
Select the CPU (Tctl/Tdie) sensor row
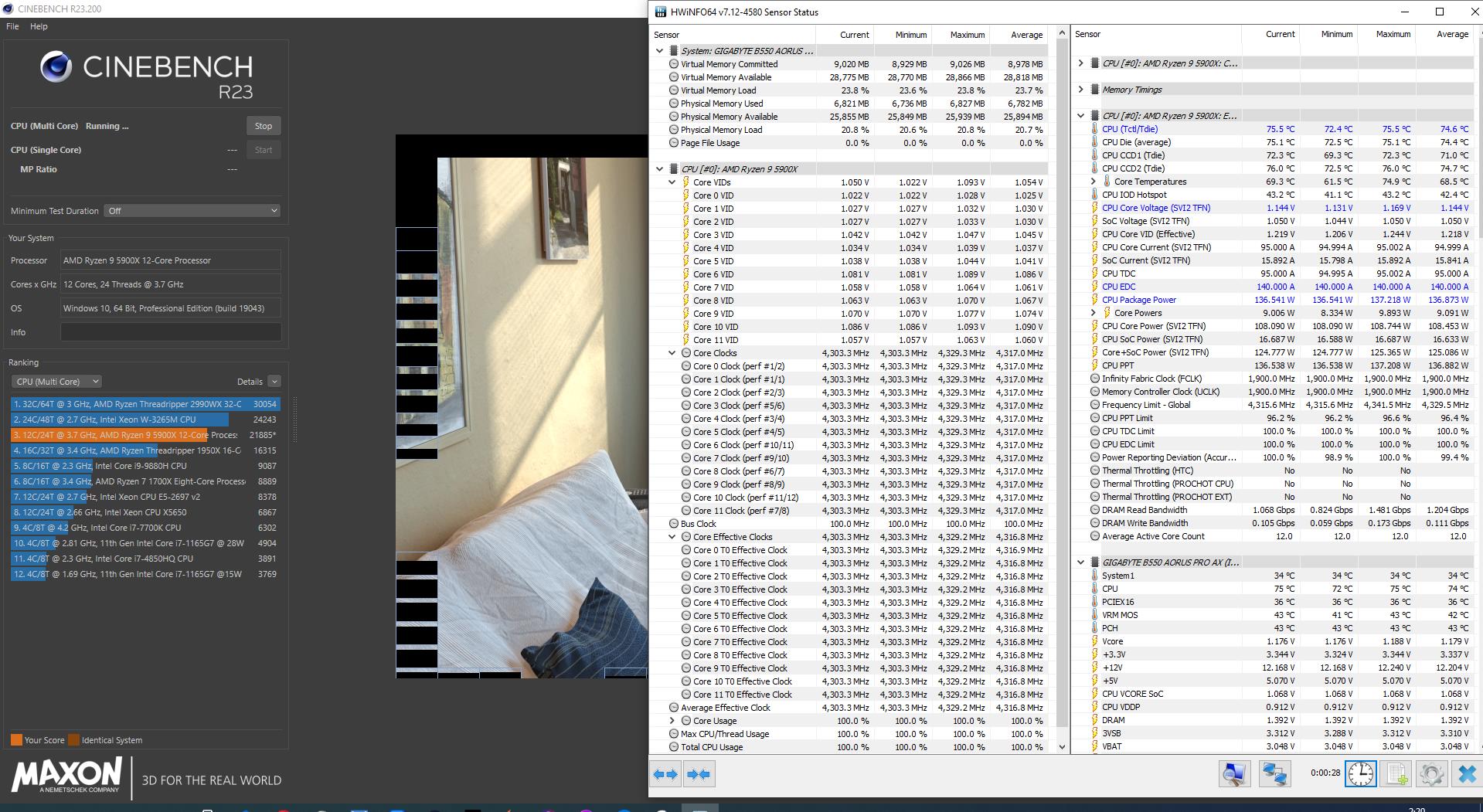(x=1274, y=129)
